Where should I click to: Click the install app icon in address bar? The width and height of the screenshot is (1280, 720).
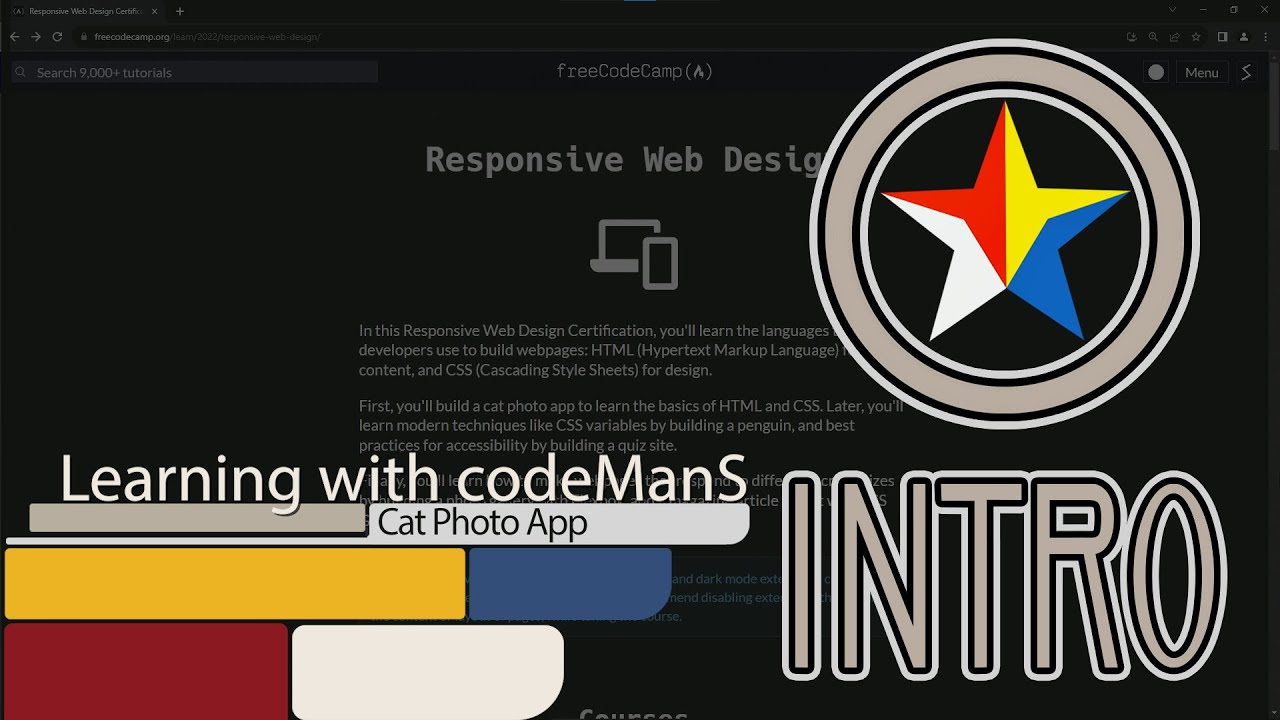(1131, 37)
